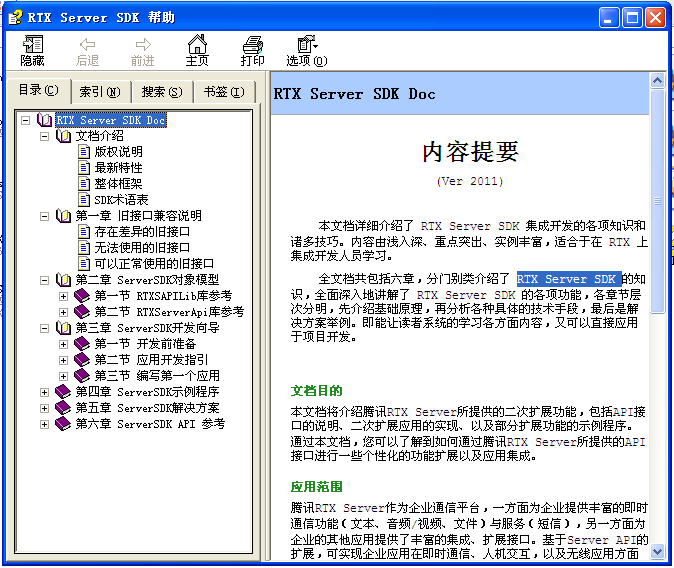Open the 无法使用的旧接口 topic

(x=142, y=248)
